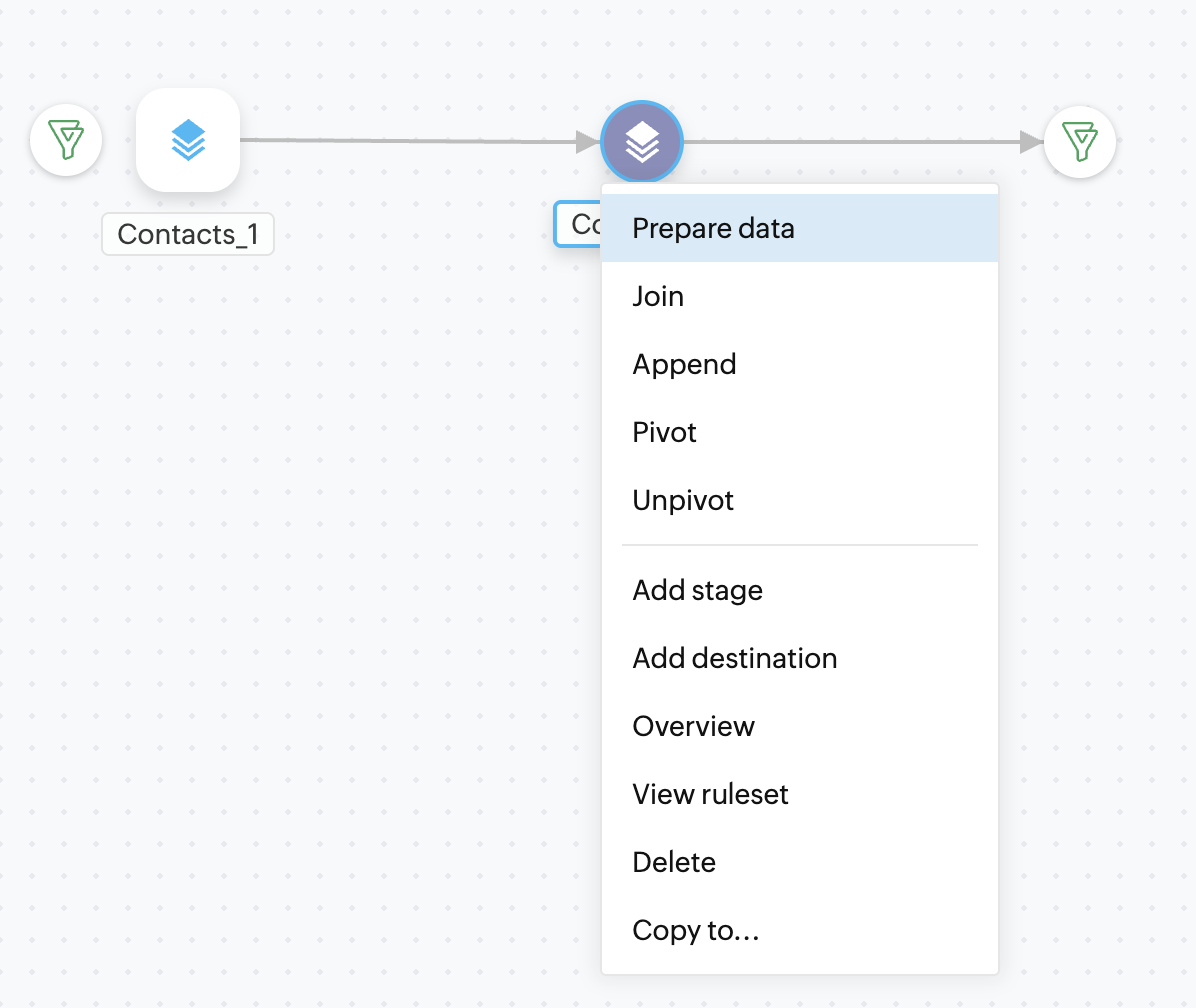Click the green source icon beside Contacts_1
This screenshot has width=1196, height=1008.
(66, 141)
